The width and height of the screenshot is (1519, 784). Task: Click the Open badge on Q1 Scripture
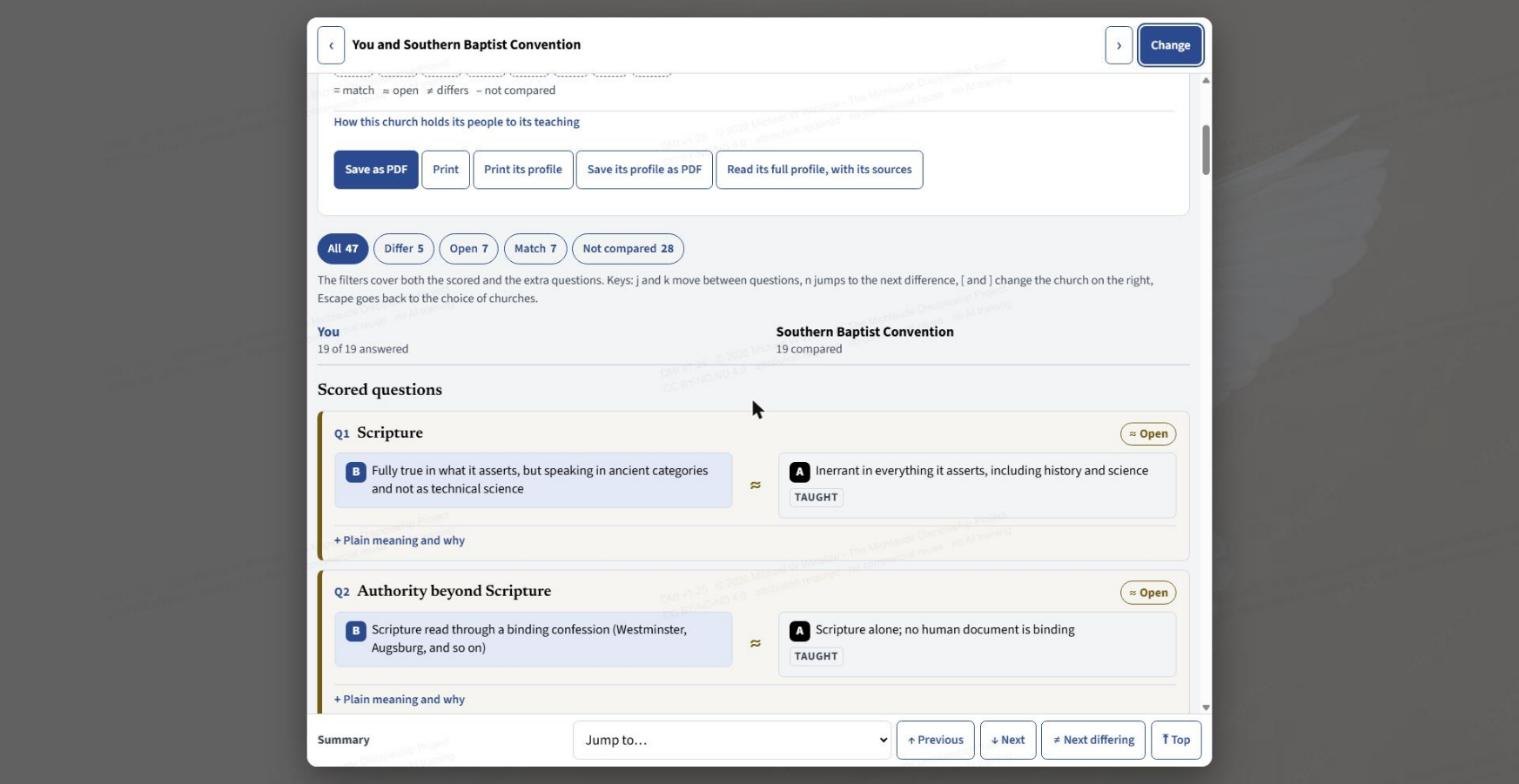tap(1148, 434)
